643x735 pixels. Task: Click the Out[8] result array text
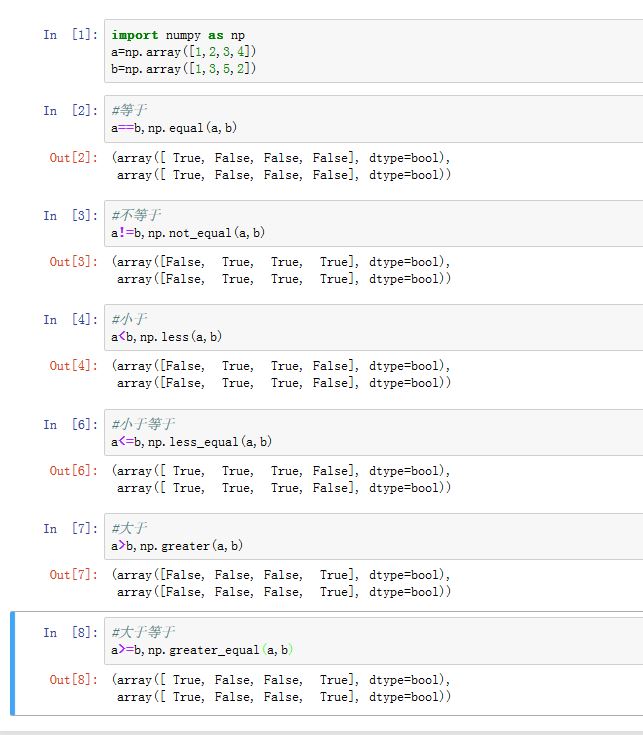(282, 688)
